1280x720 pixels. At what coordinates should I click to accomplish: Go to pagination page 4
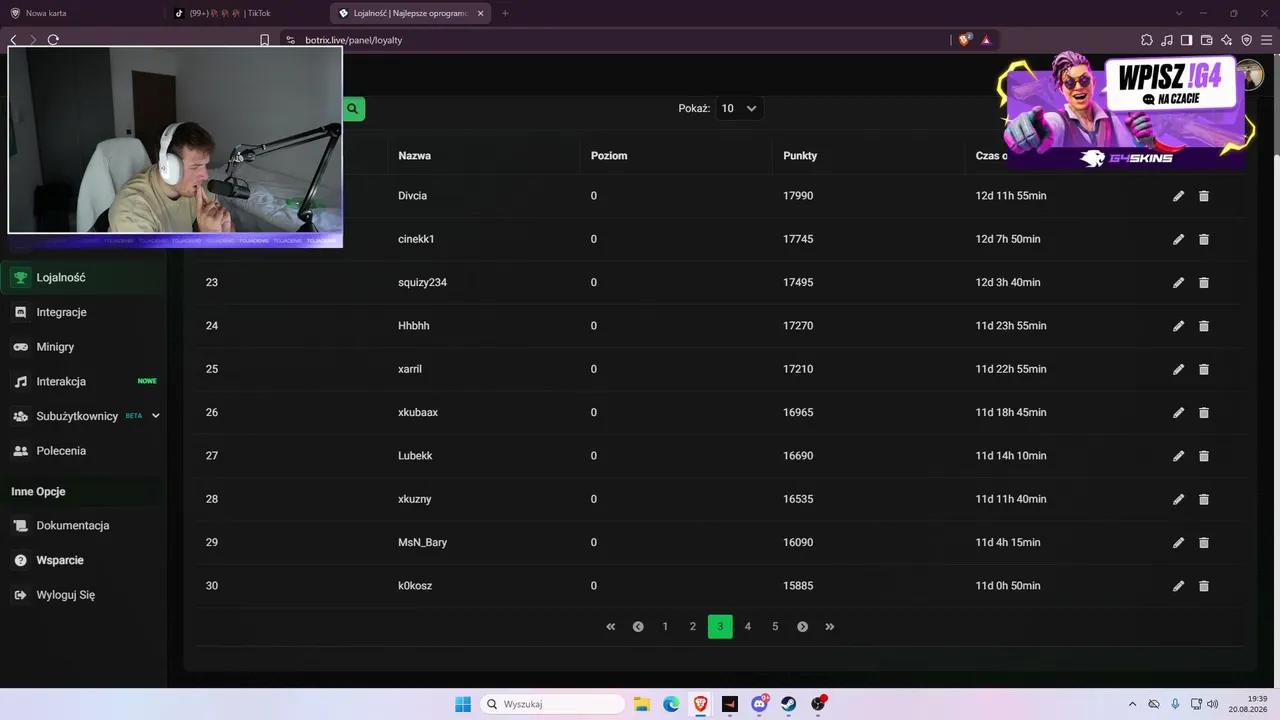[x=747, y=627]
